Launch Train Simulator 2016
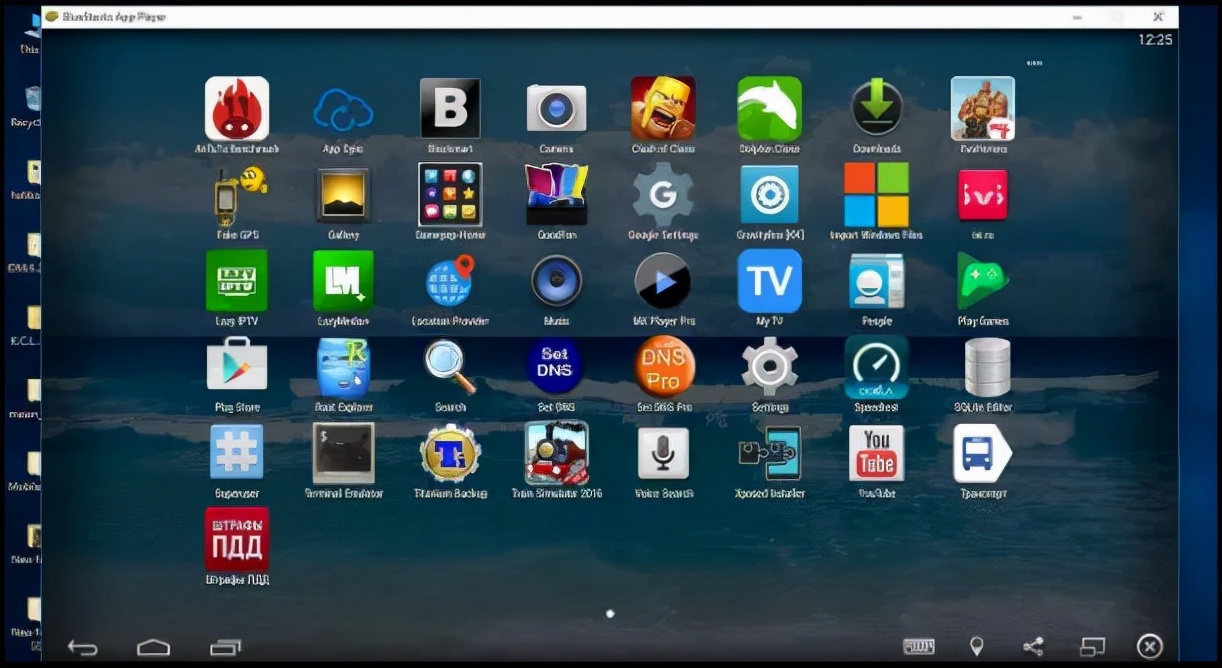Viewport: 1222px width, 668px height. (556, 453)
